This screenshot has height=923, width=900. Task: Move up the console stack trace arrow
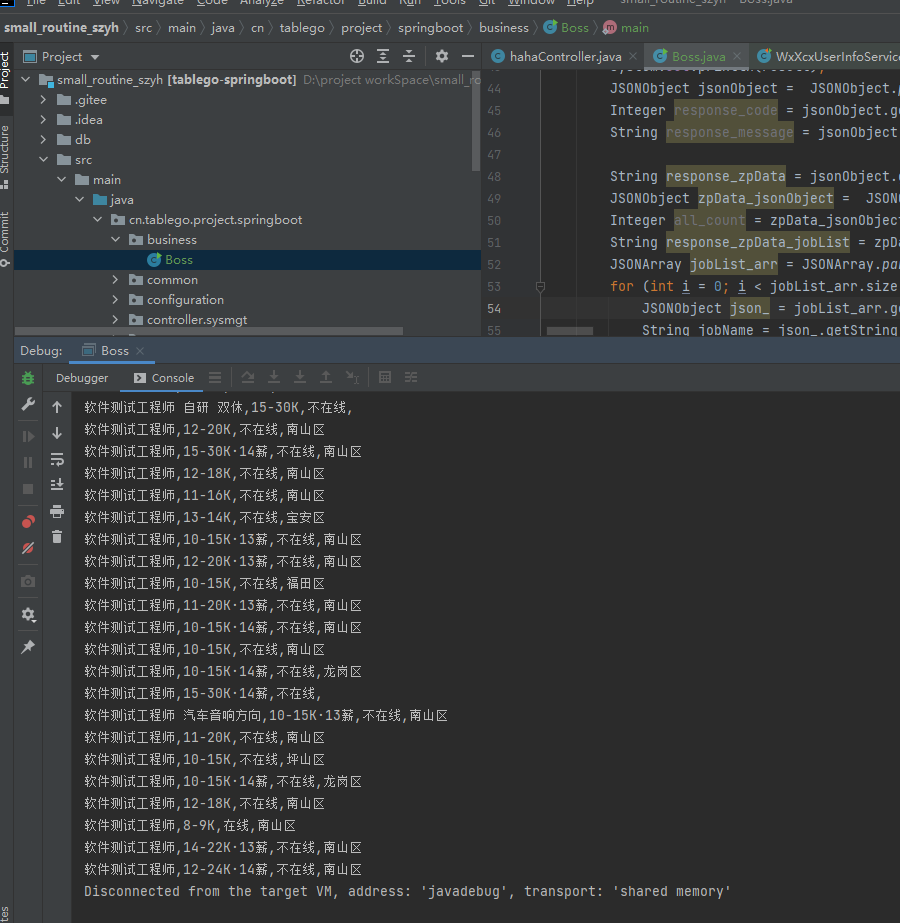57,407
